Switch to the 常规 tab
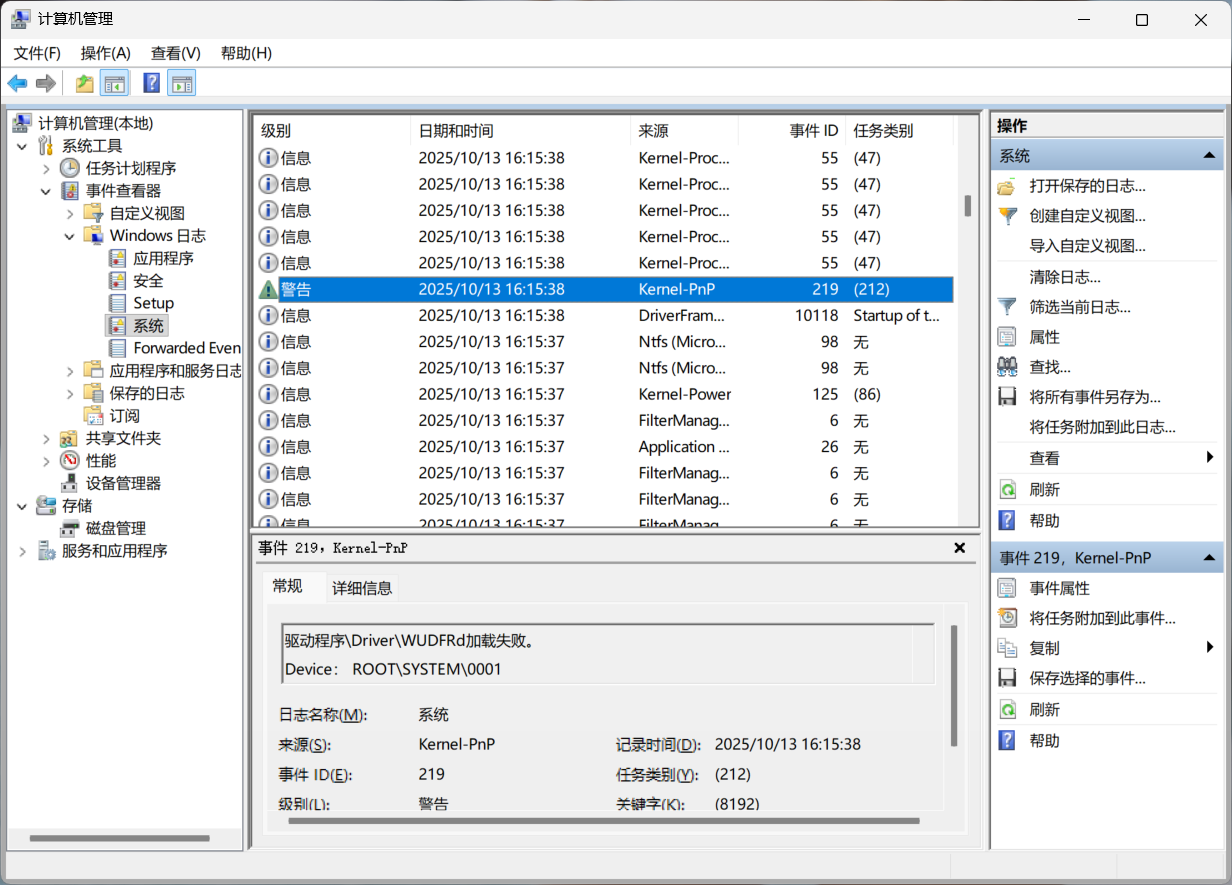Viewport: 1232px width, 885px height. (x=288, y=586)
